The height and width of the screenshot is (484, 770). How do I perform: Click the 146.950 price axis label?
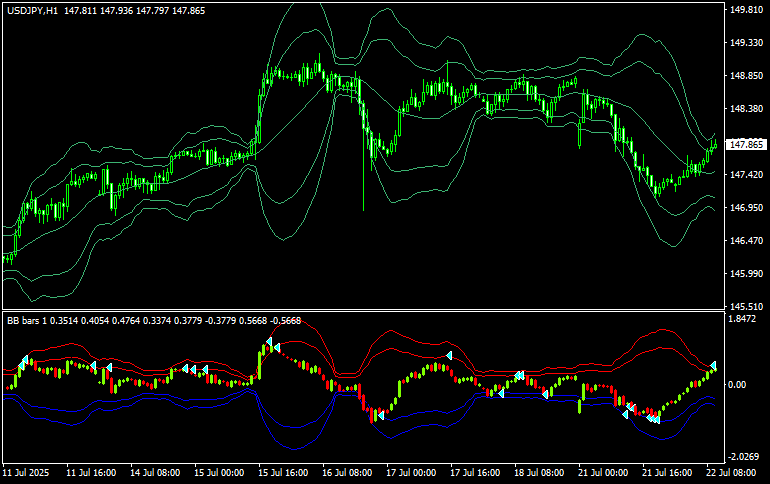746,208
